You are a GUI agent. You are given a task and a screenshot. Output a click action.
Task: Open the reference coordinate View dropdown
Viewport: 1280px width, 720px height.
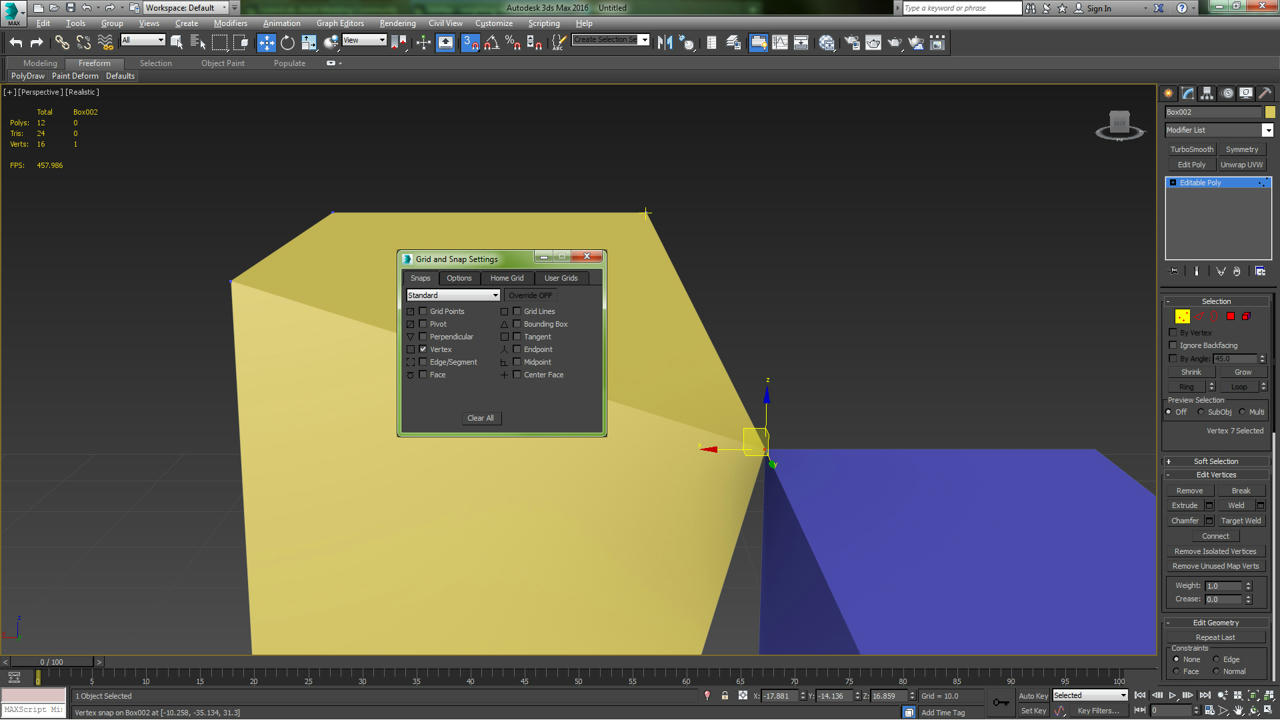pos(364,40)
